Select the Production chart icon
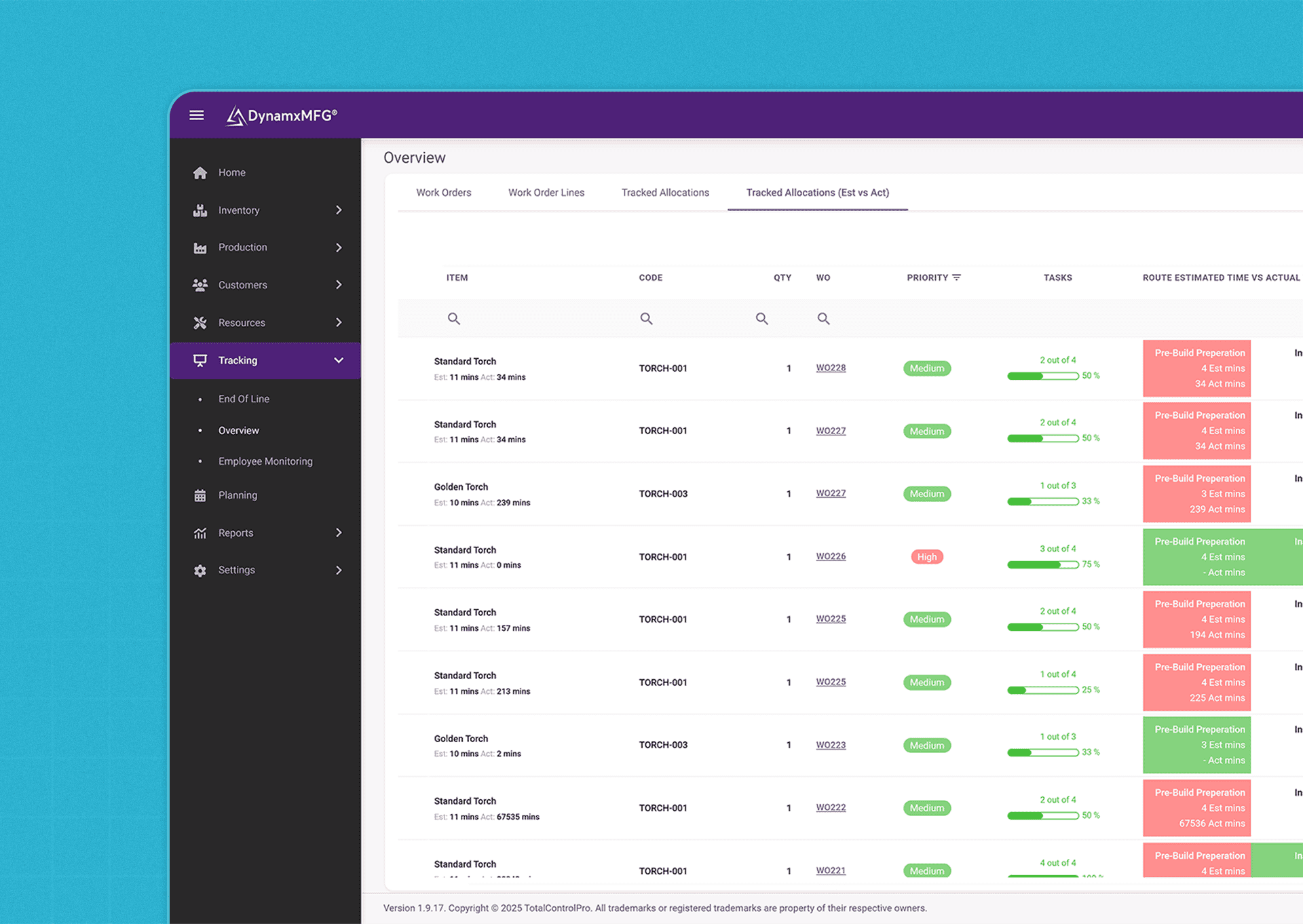 (x=200, y=248)
